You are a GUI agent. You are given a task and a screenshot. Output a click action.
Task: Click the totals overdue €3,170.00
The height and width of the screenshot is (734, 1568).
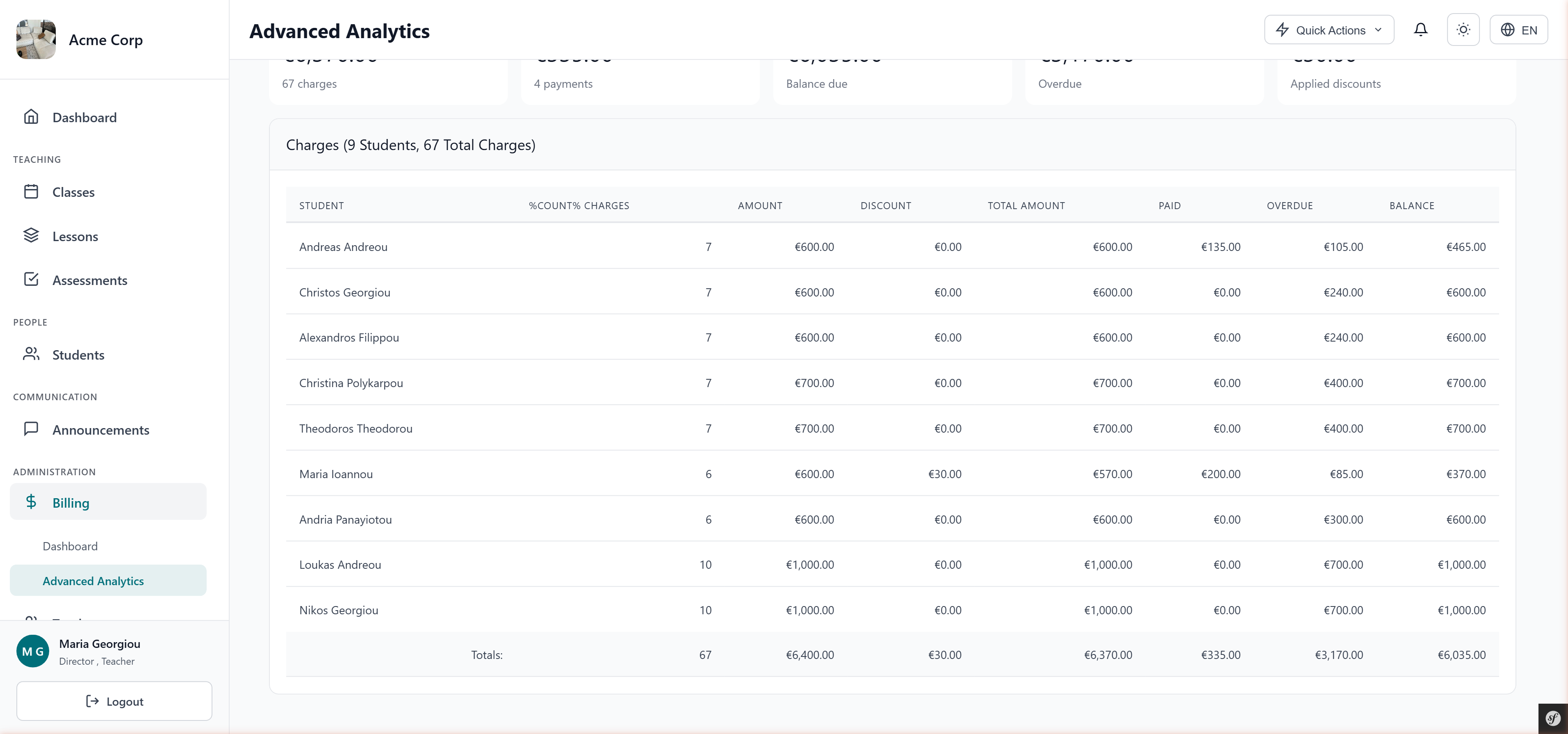click(1338, 655)
